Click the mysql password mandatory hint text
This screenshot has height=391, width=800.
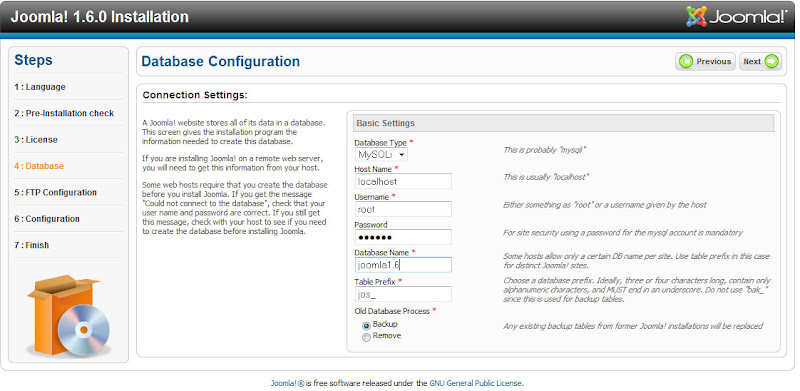622,233
